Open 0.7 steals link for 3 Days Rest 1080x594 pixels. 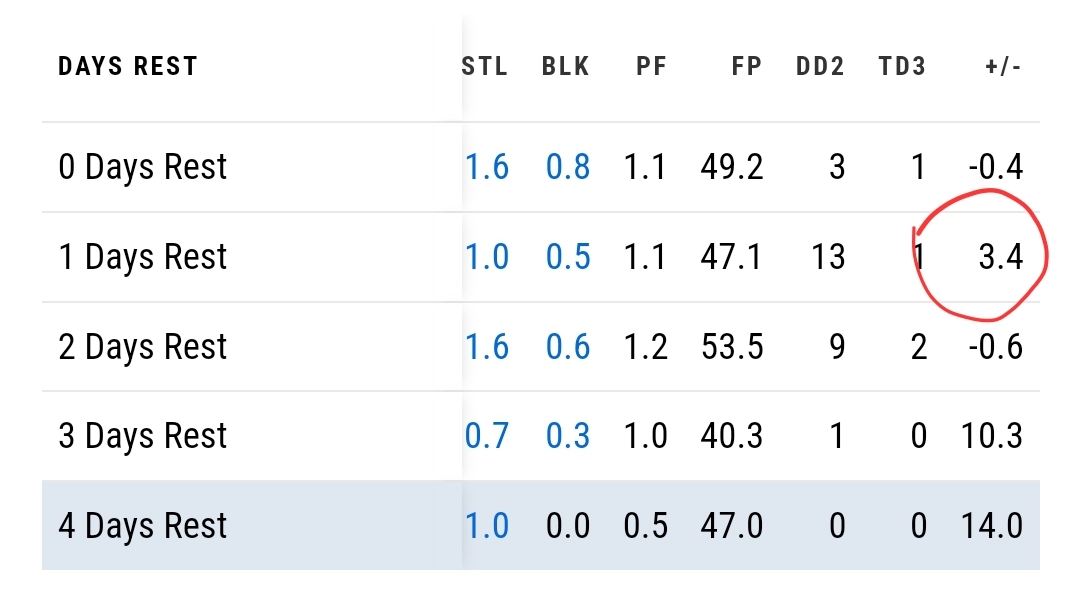[487, 436]
